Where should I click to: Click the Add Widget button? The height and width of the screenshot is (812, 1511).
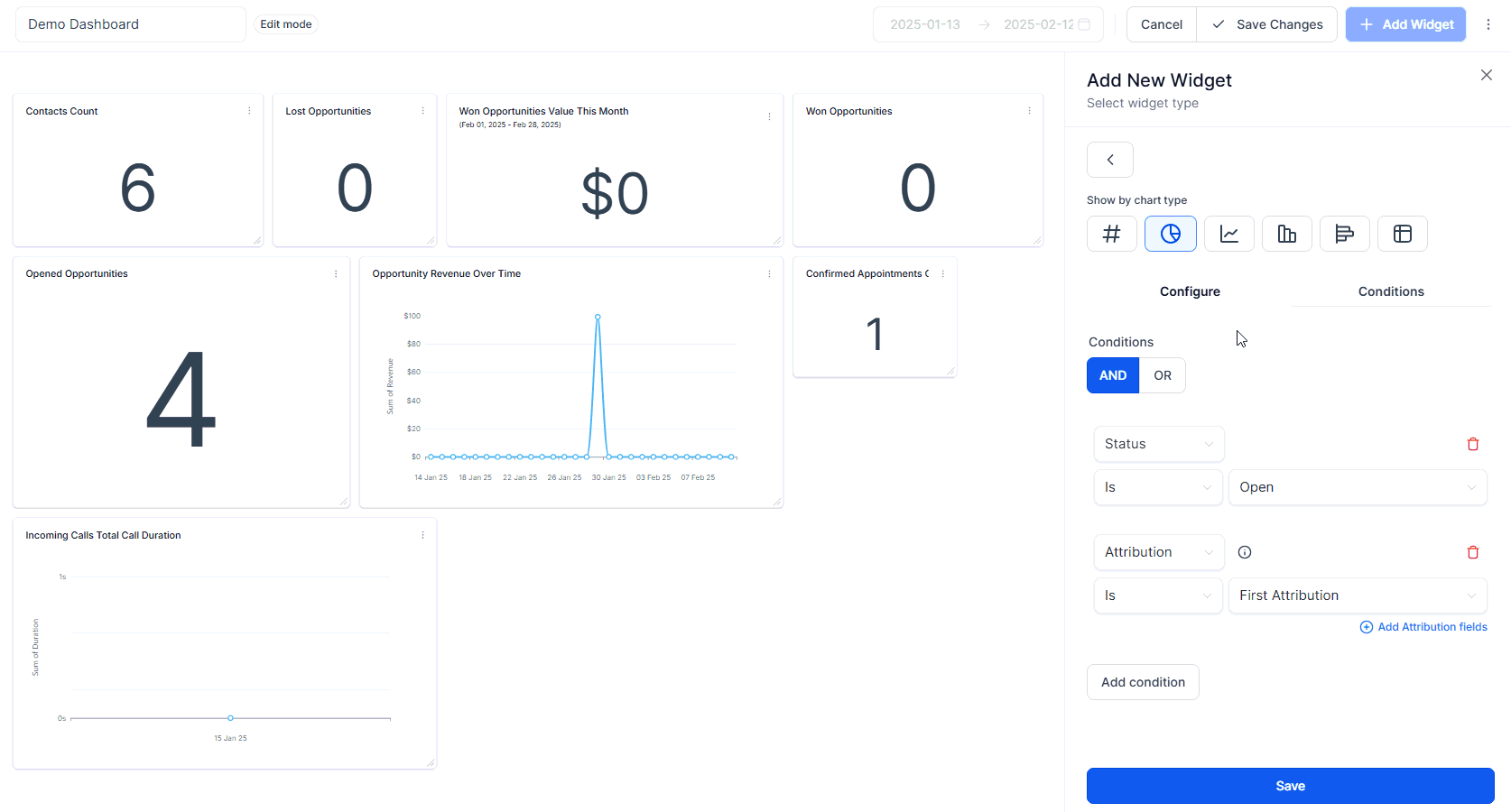point(1405,24)
